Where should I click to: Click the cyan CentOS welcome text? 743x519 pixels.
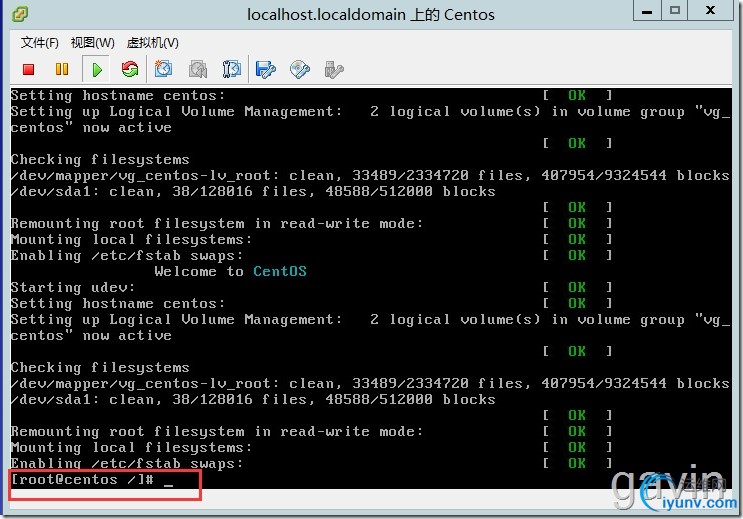point(280,271)
